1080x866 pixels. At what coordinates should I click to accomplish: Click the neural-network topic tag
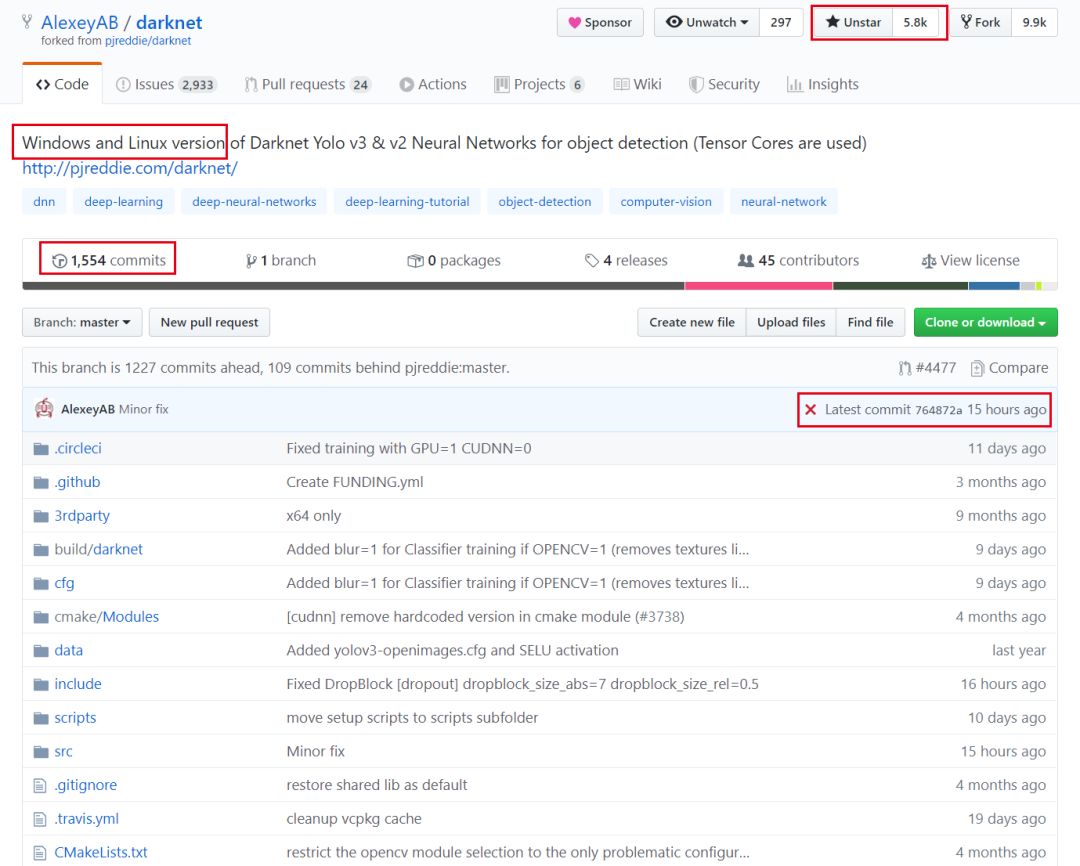(784, 201)
